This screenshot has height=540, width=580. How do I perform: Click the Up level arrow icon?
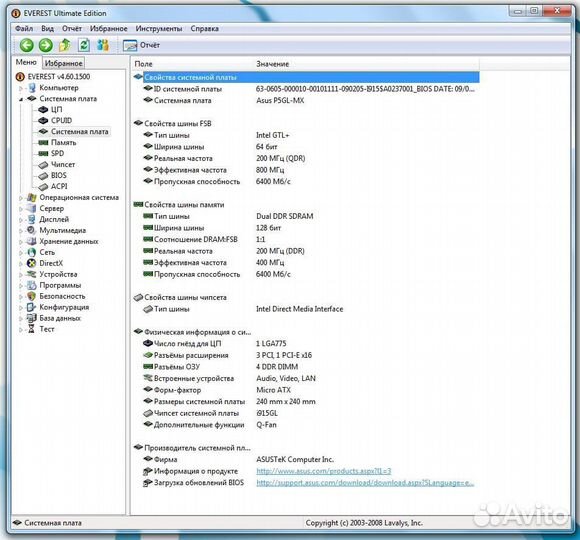(65, 45)
